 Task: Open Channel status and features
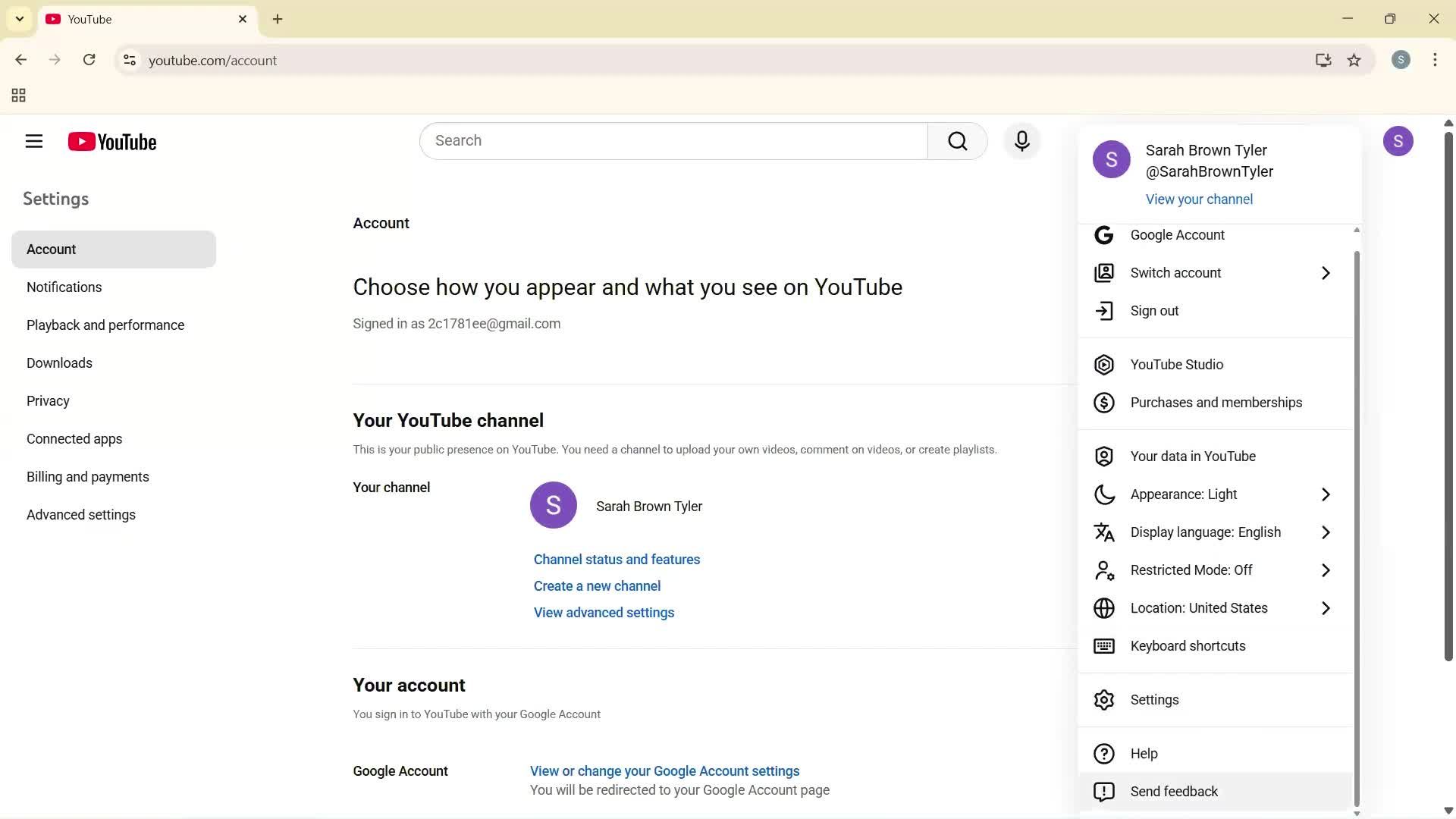click(617, 559)
